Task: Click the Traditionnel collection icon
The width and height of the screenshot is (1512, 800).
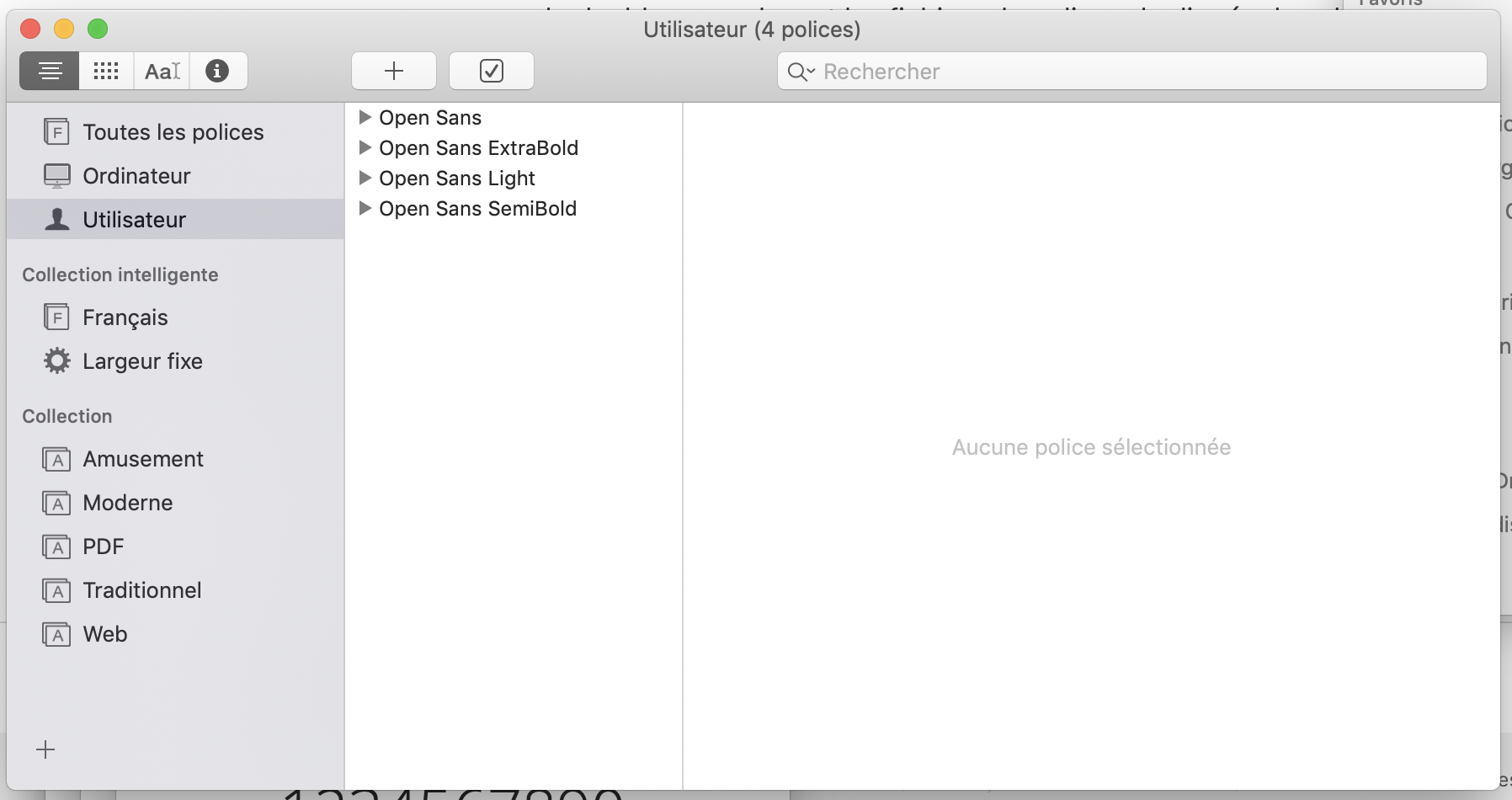Action: click(x=56, y=590)
